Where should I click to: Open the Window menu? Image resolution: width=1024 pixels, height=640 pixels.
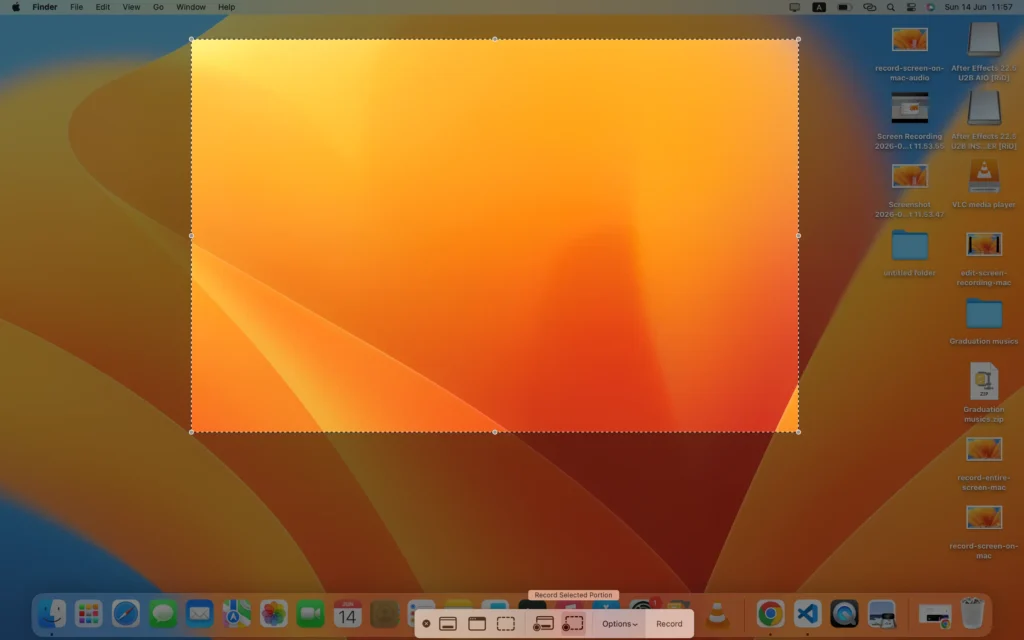(x=191, y=7)
